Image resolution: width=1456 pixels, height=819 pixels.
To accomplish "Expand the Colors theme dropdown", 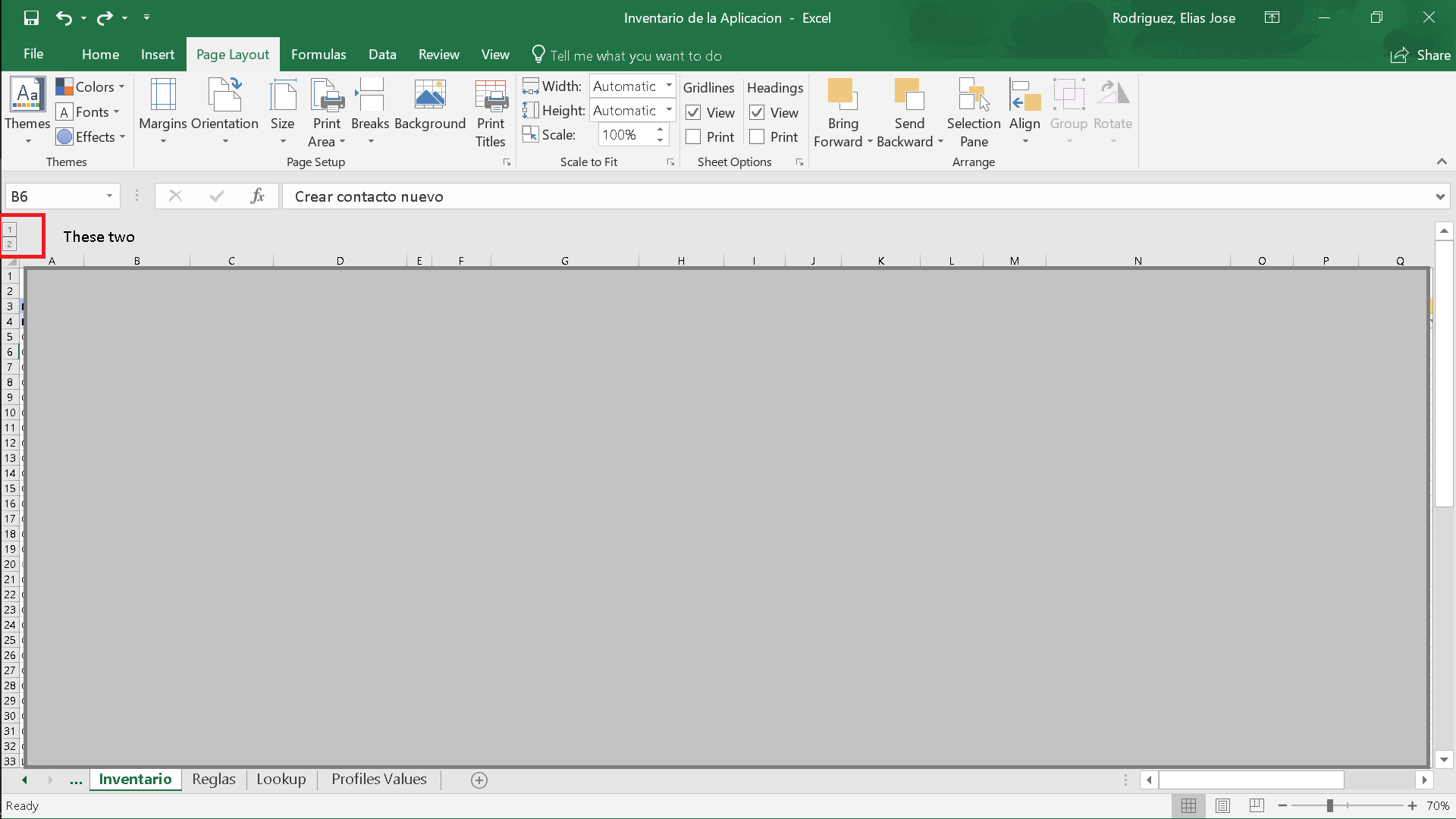I will pyautogui.click(x=121, y=87).
